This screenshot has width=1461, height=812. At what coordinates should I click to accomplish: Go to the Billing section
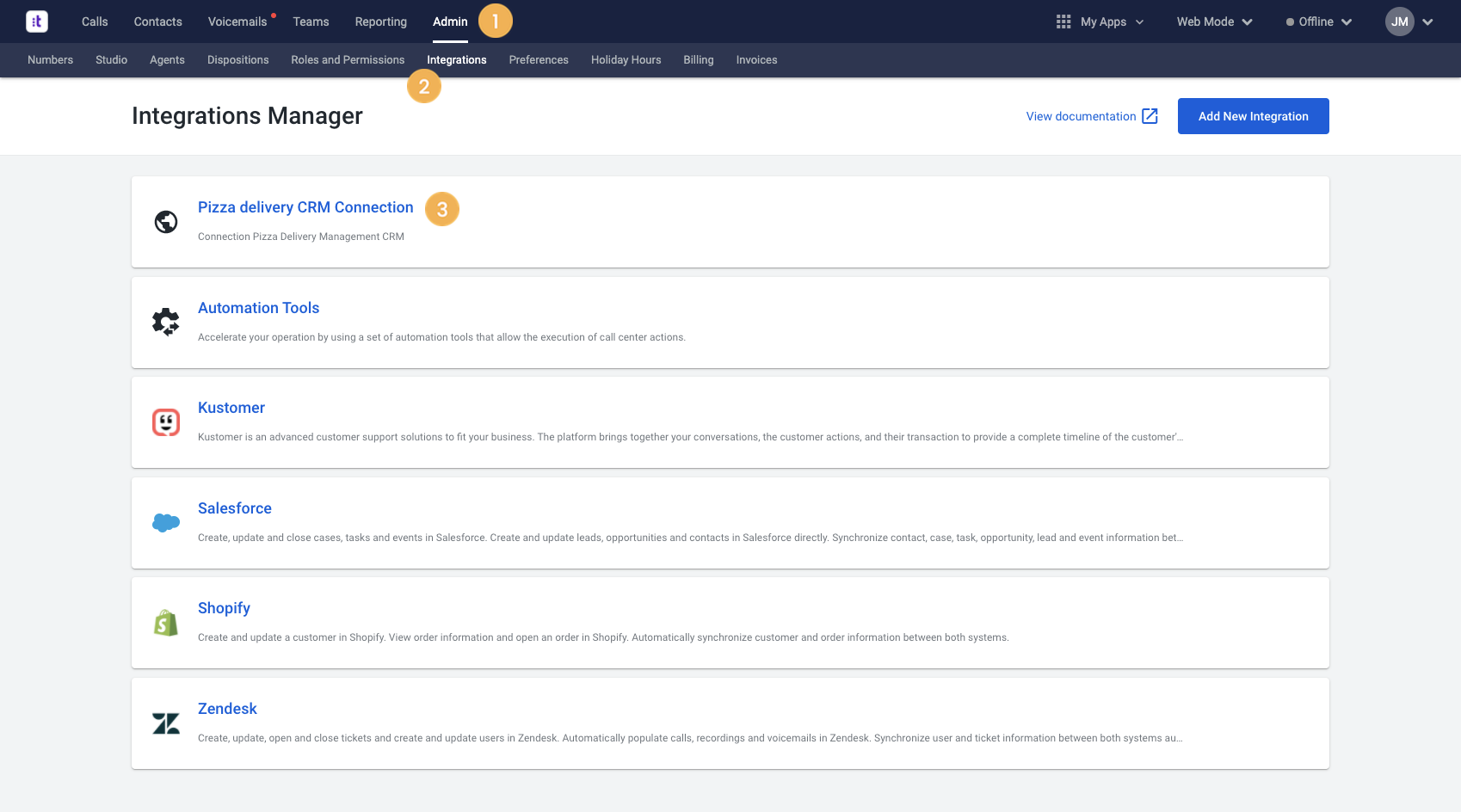click(x=699, y=60)
